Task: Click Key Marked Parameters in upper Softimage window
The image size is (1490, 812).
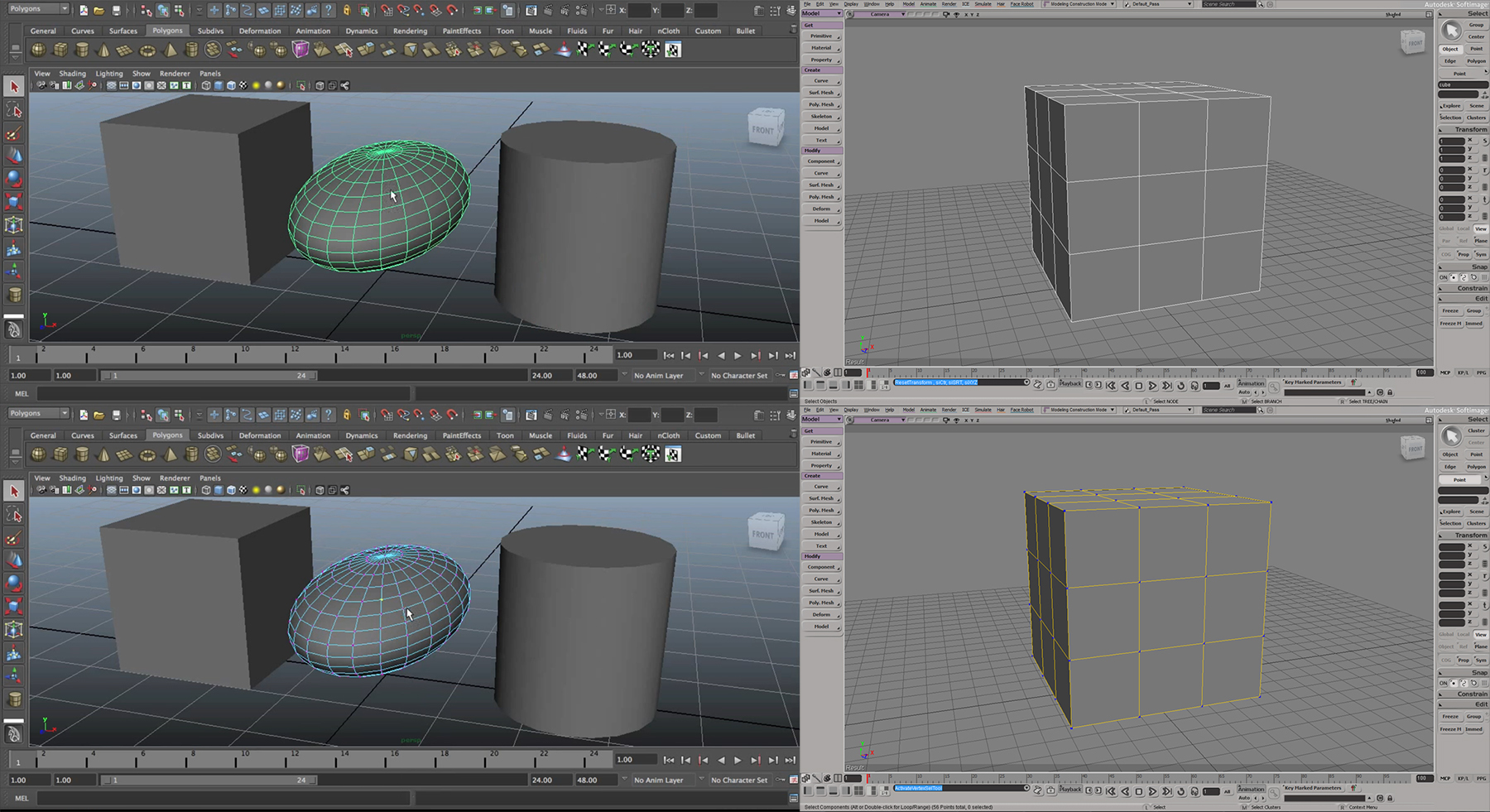Action: (x=1313, y=382)
